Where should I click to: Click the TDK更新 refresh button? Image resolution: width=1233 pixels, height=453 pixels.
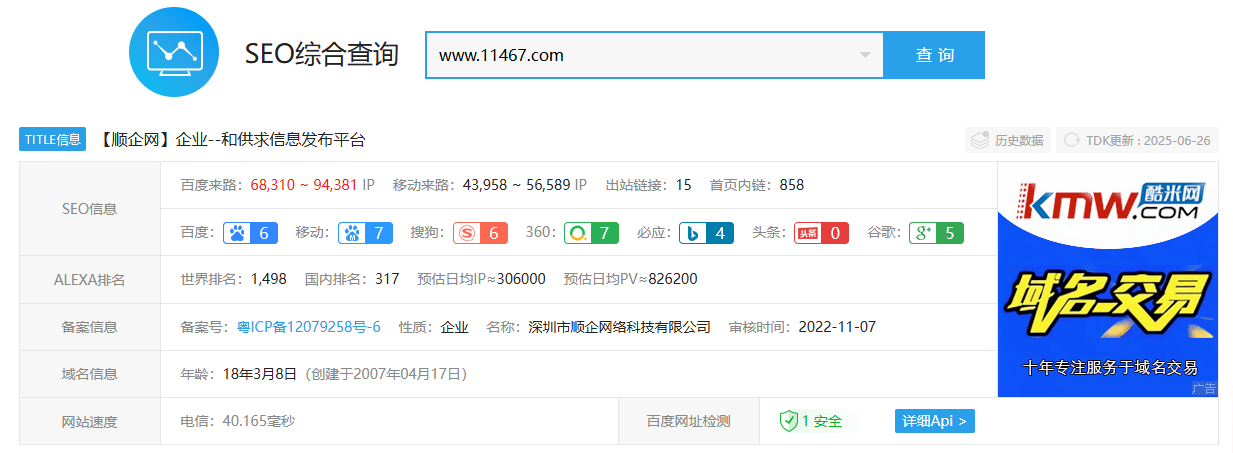(1137, 140)
